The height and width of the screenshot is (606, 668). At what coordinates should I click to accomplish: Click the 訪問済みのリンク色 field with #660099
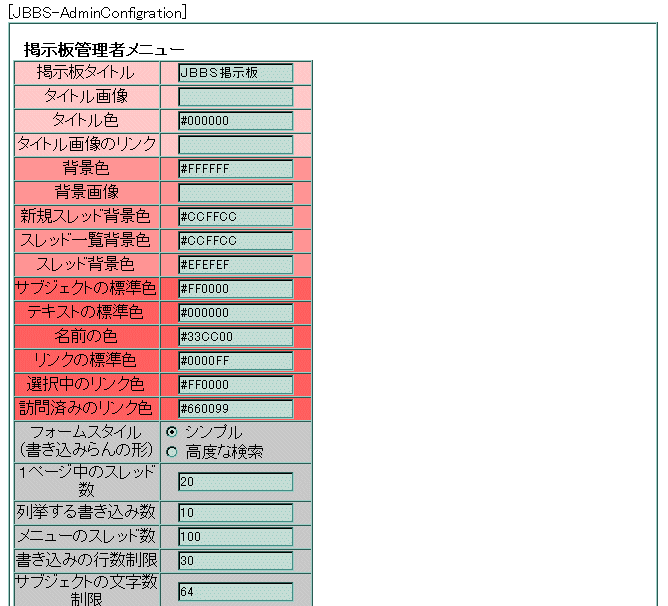[235, 409]
